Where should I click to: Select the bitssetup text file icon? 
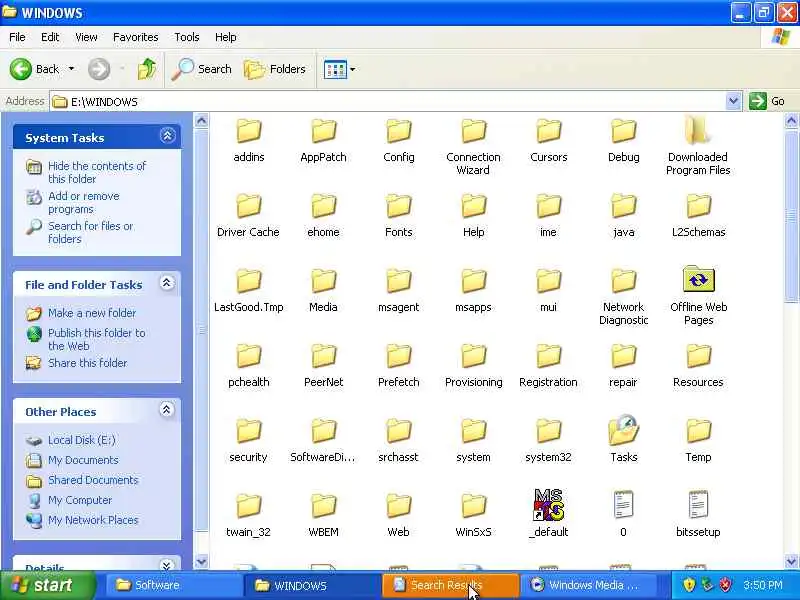coord(698,505)
